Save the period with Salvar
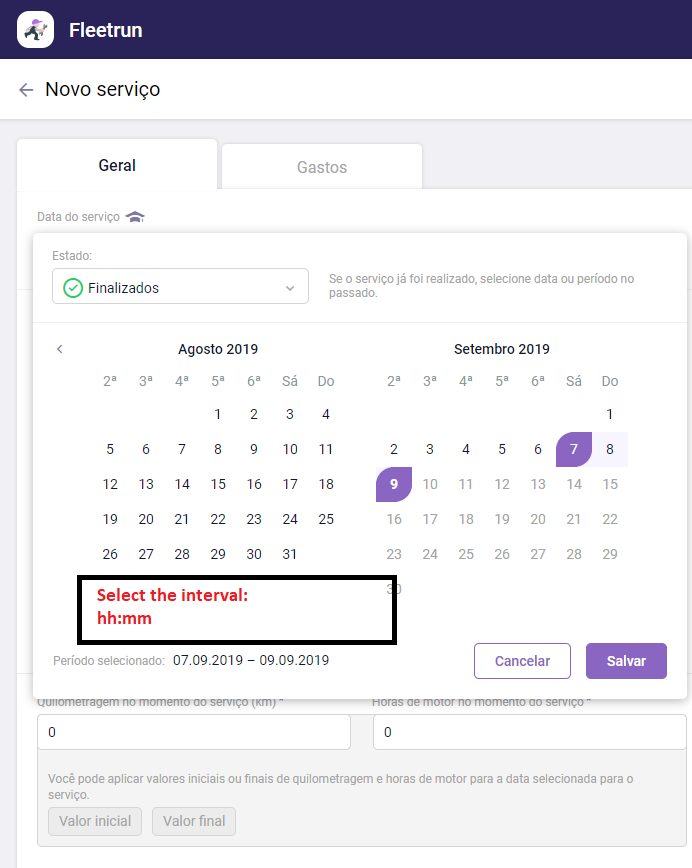Screen dimensions: 692x868 pos(626,661)
